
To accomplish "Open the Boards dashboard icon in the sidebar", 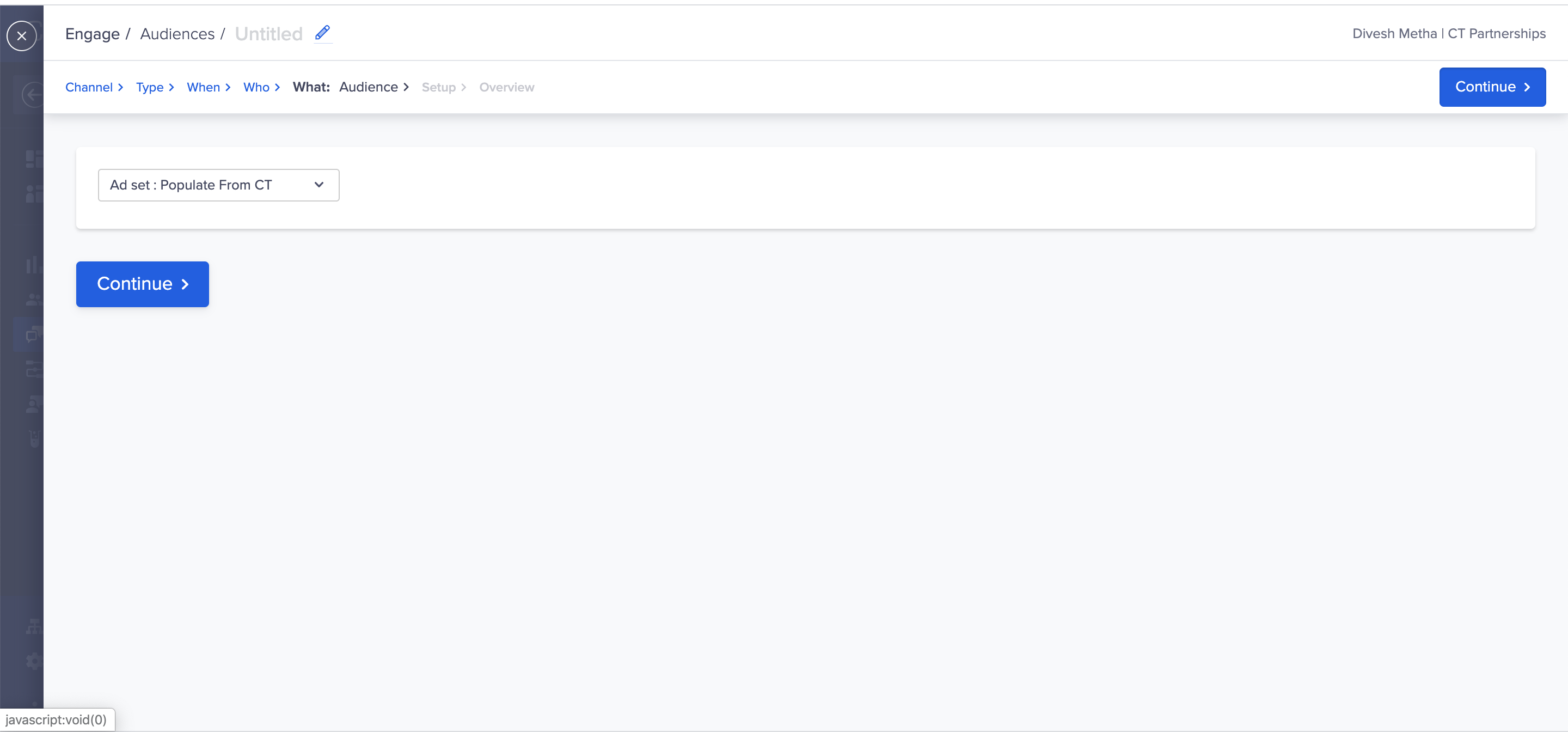I will coord(34,159).
